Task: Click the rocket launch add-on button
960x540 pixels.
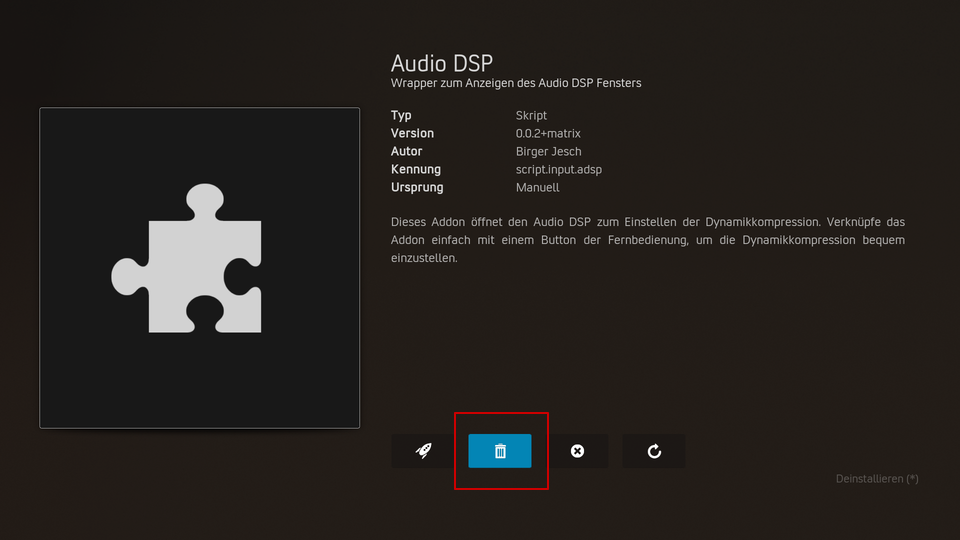Action: coord(423,451)
